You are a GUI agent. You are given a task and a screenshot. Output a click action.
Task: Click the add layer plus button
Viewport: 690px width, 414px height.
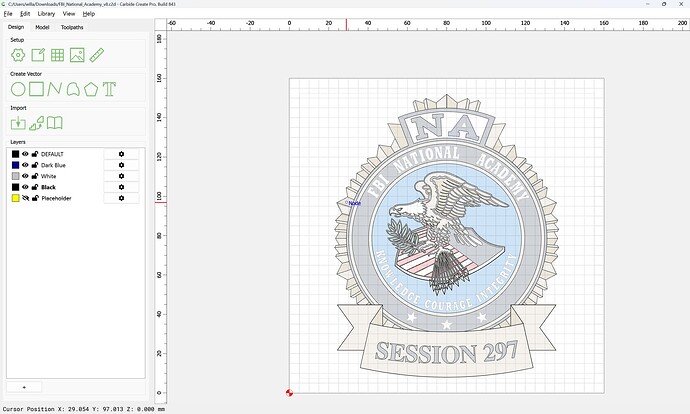(24, 387)
